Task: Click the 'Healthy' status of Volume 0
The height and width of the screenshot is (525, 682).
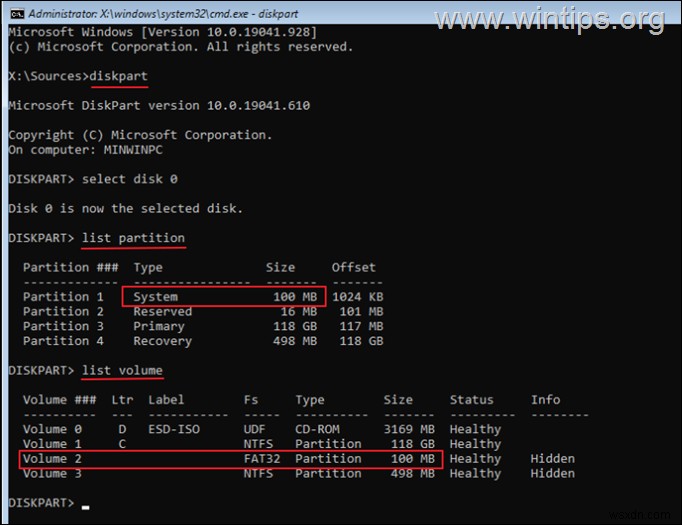Action: [x=475, y=430]
